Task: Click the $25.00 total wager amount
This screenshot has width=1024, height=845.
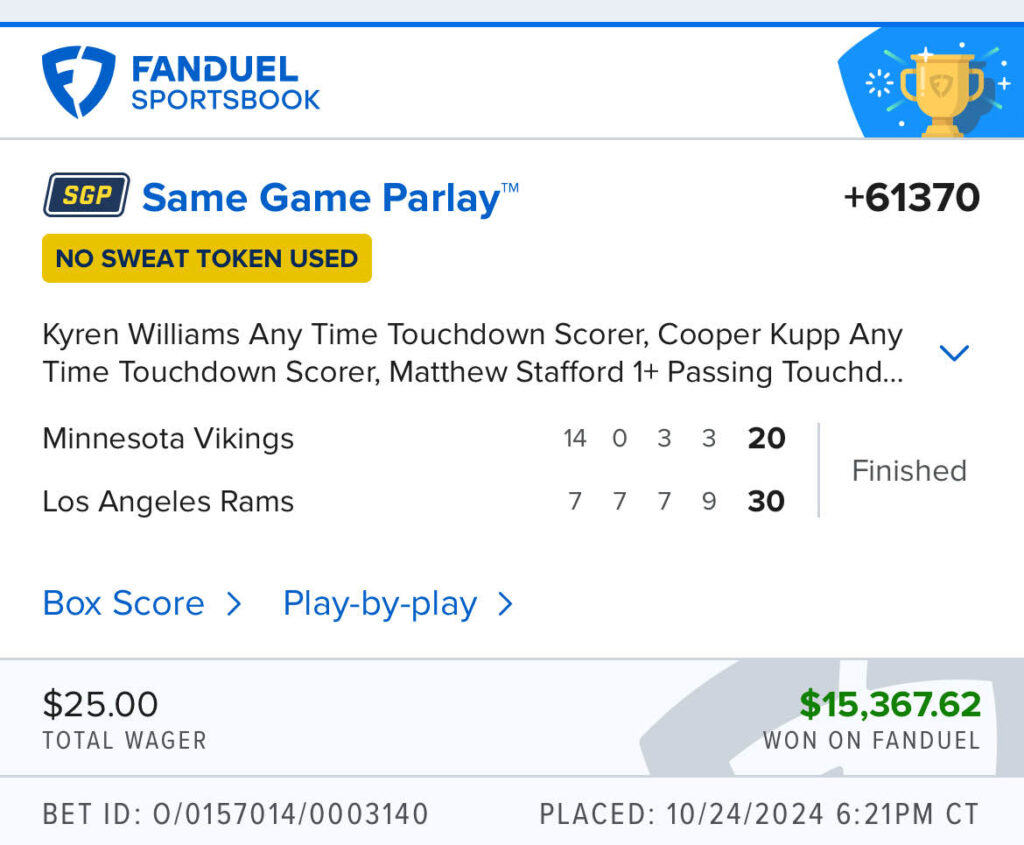Action: pos(100,704)
